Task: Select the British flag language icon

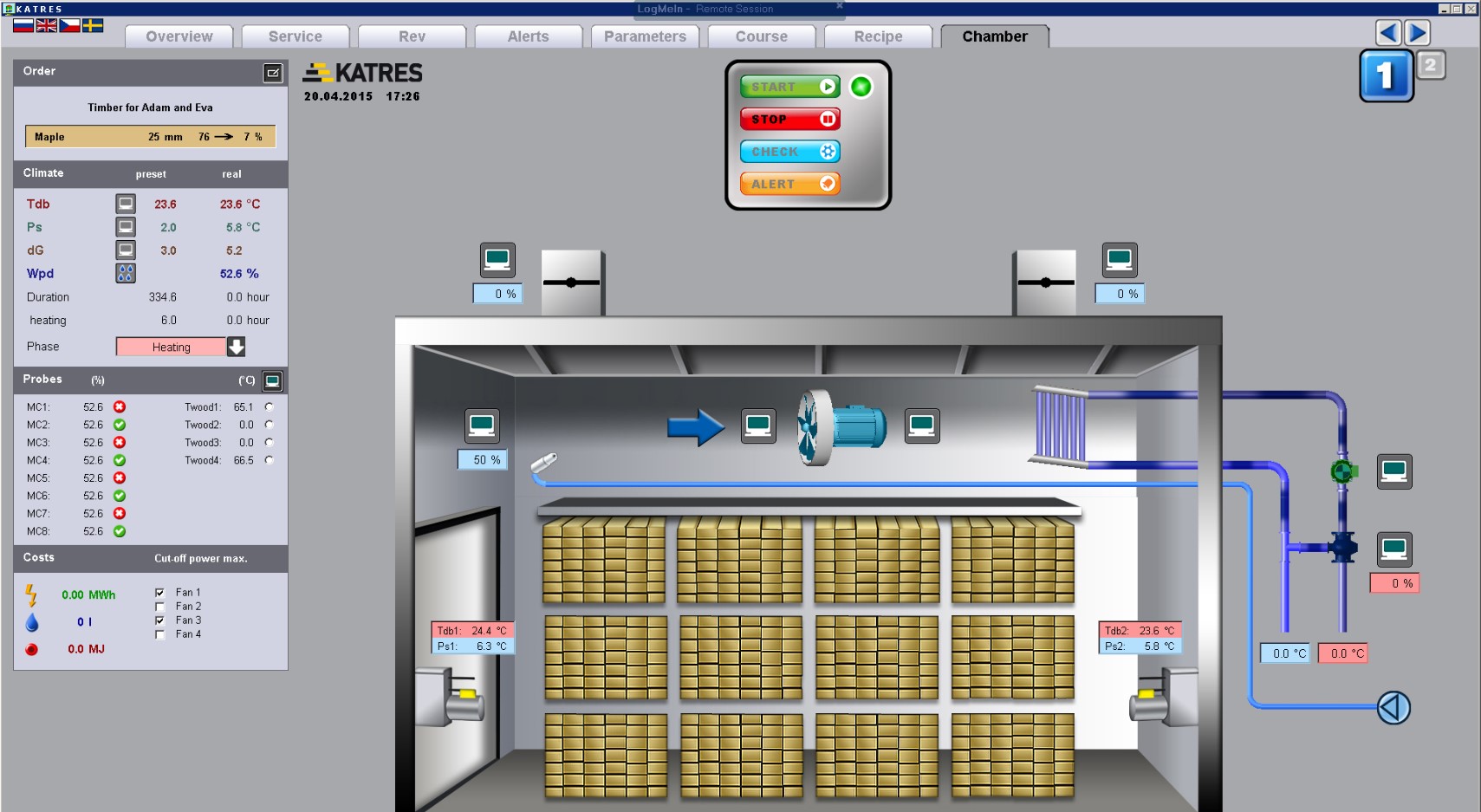Action: click(x=47, y=25)
